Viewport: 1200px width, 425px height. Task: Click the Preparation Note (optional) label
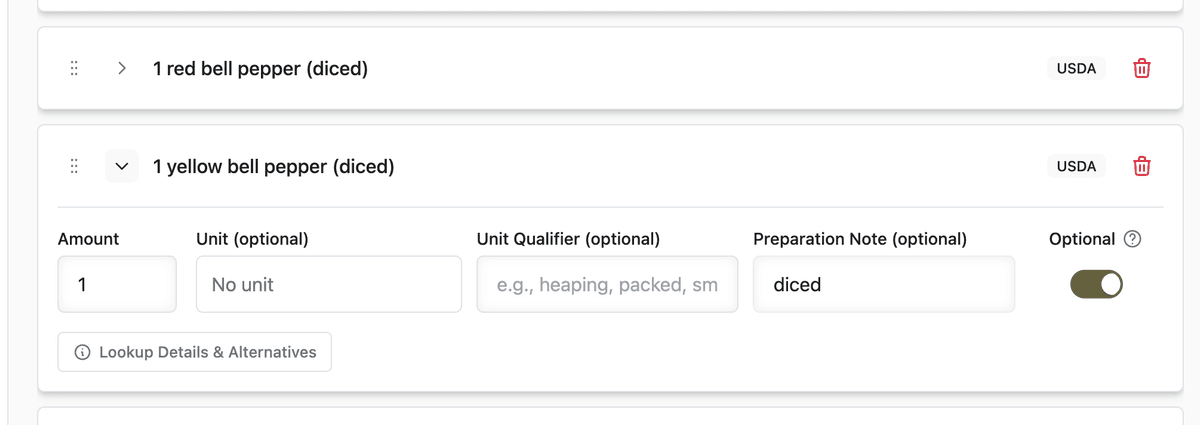pos(860,239)
